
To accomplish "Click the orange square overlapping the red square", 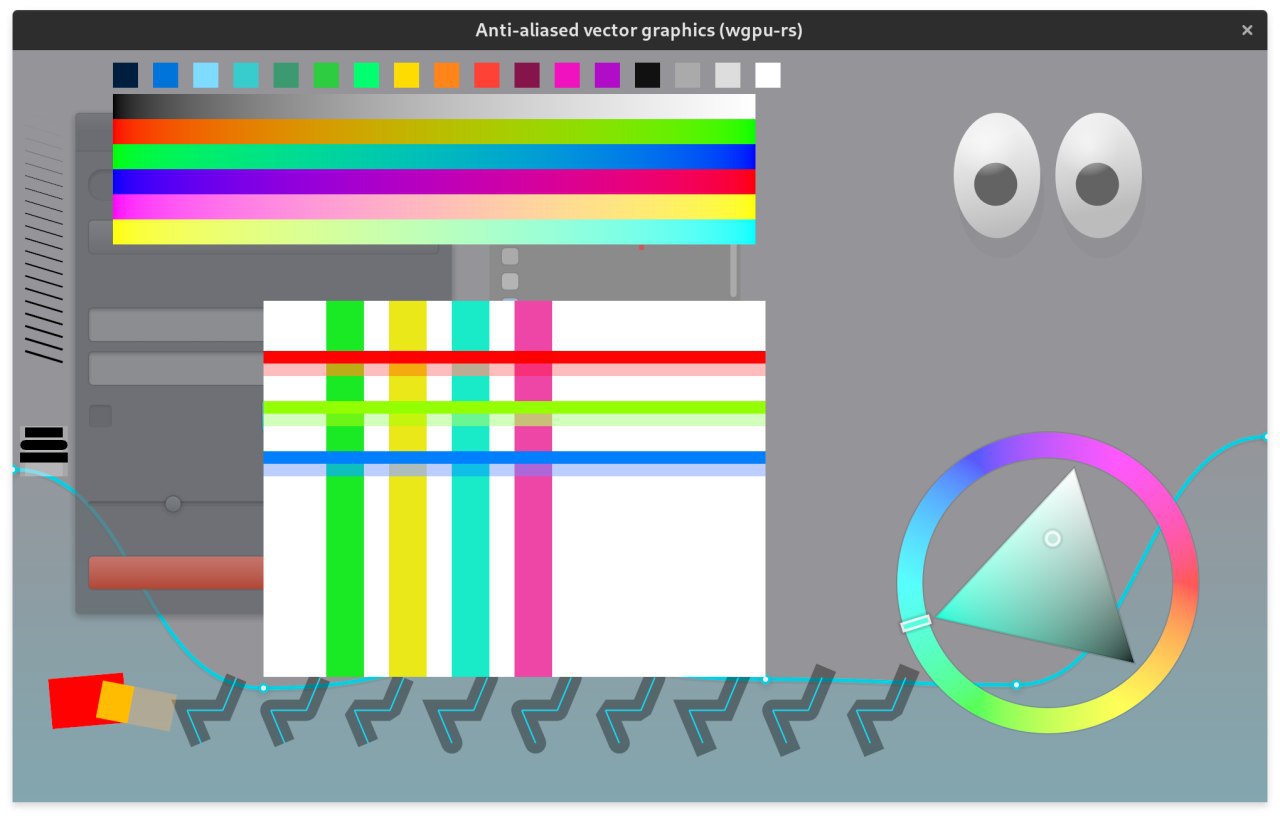I will click(x=114, y=702).
